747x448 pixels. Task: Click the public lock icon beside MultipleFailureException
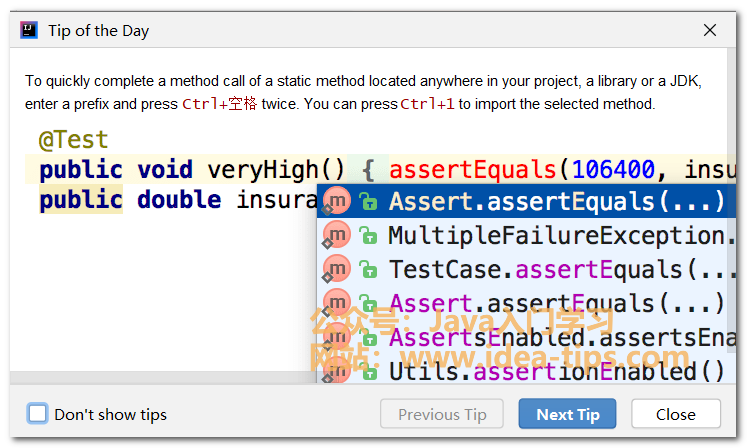click(368, 236)
